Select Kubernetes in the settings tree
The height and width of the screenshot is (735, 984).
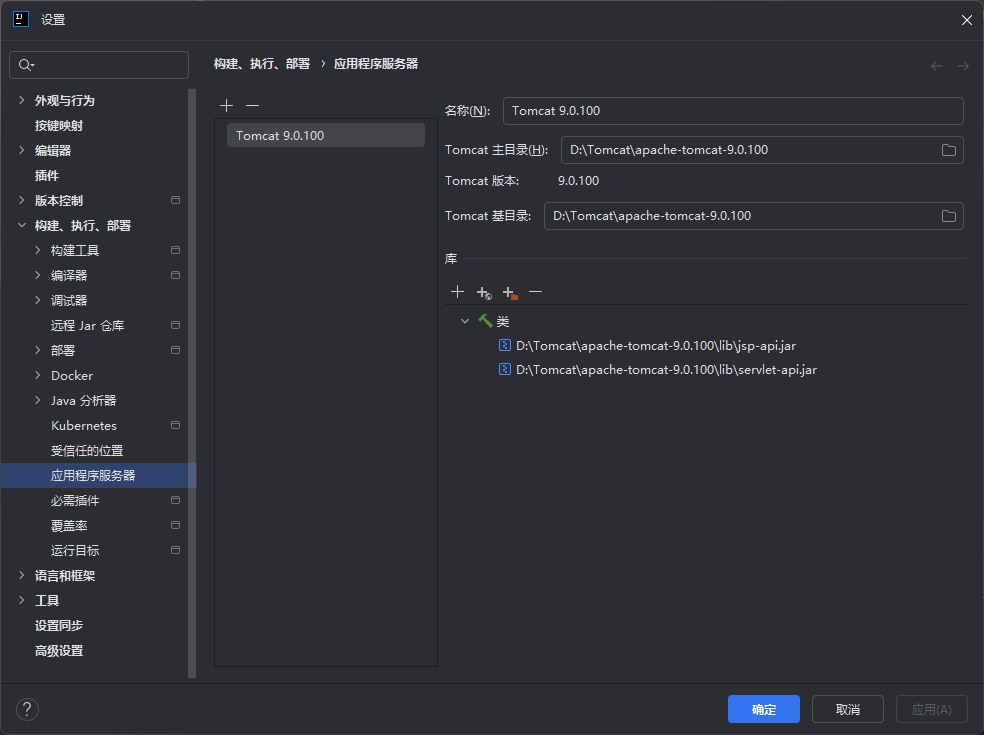coord(84,426)
